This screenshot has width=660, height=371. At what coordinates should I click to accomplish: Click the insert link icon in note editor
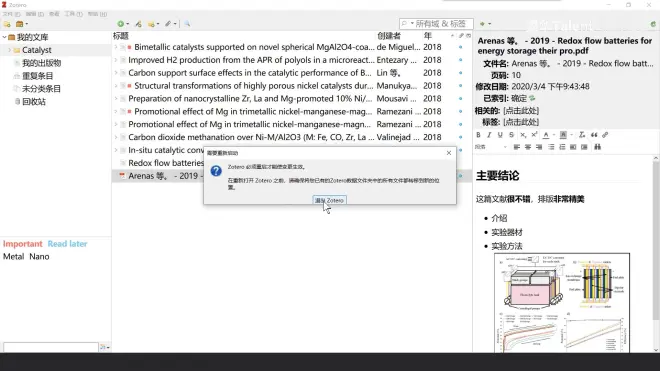605,135
